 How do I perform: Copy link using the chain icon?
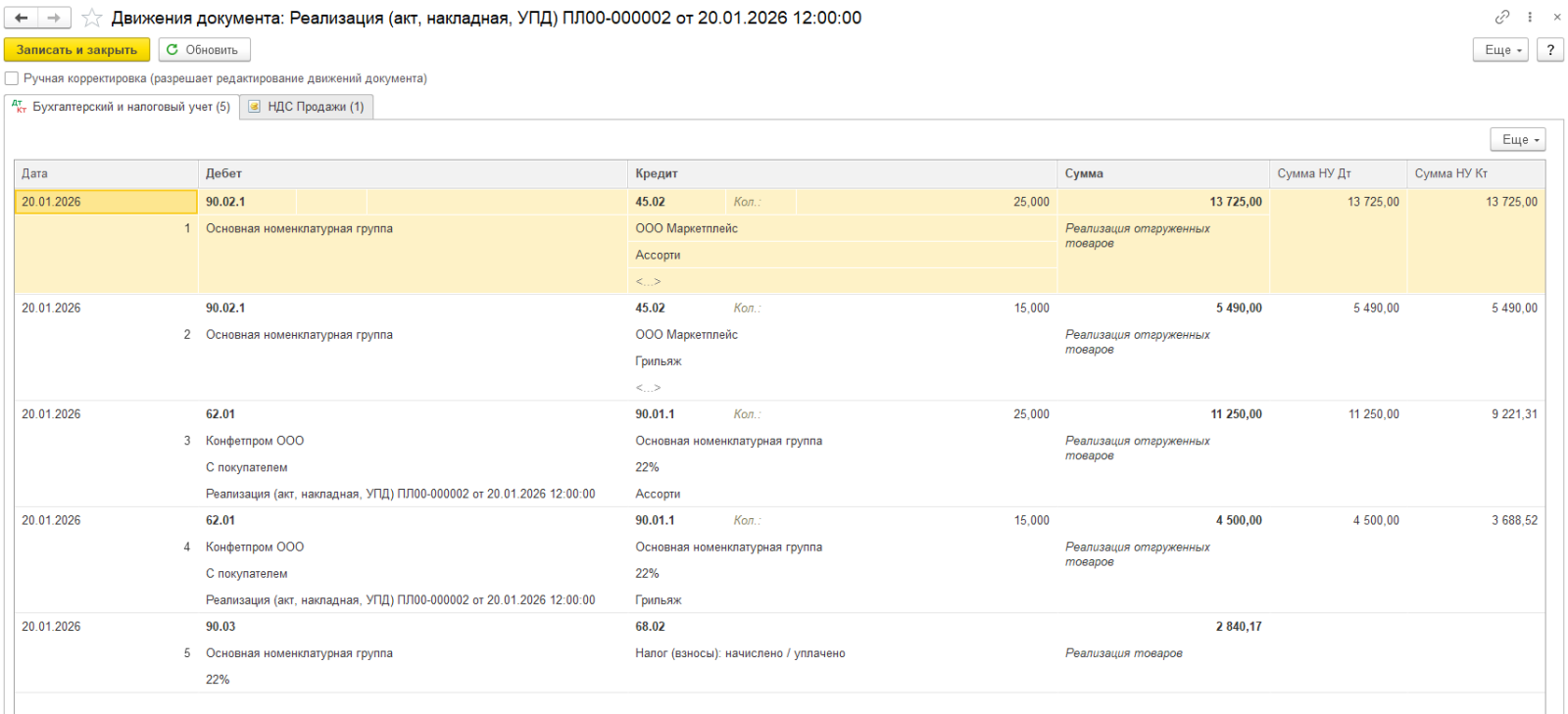(x=1501, y=17)
